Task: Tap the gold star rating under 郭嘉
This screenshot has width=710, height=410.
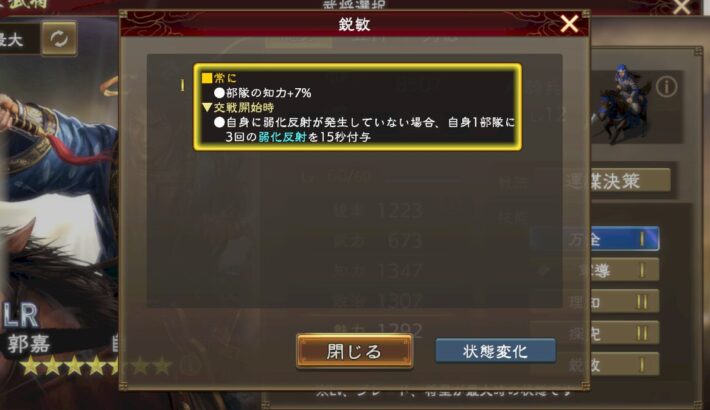Action: pos(96,366)
